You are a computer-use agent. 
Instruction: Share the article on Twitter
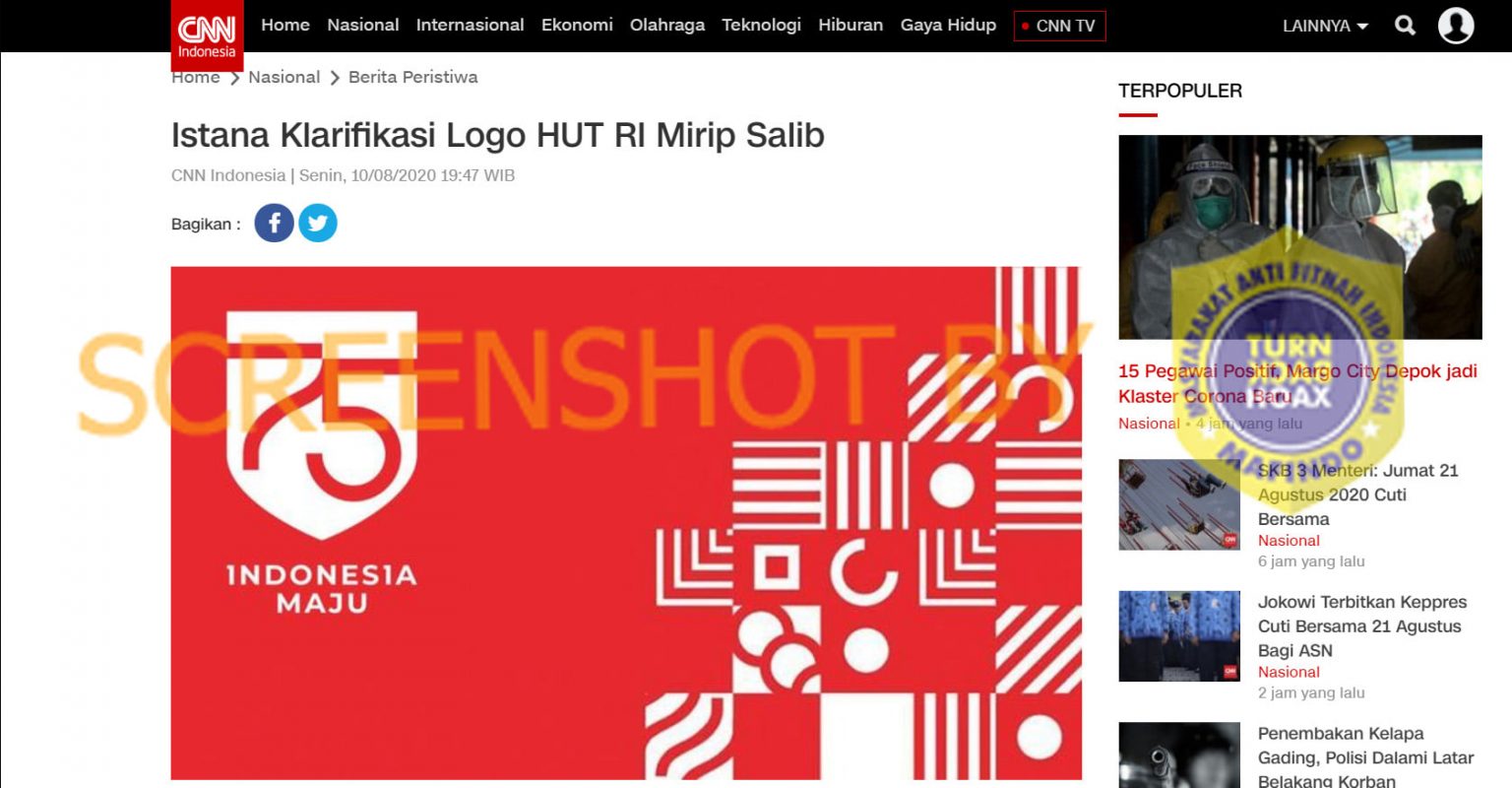[x=318, y=223]
